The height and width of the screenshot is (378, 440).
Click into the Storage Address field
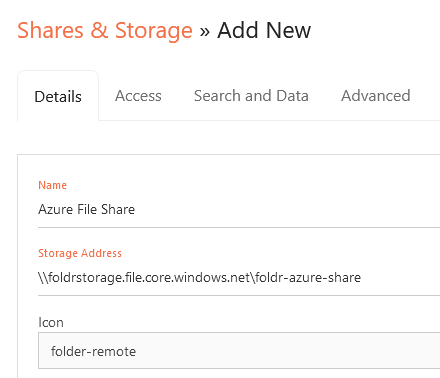tap(239, 278)
